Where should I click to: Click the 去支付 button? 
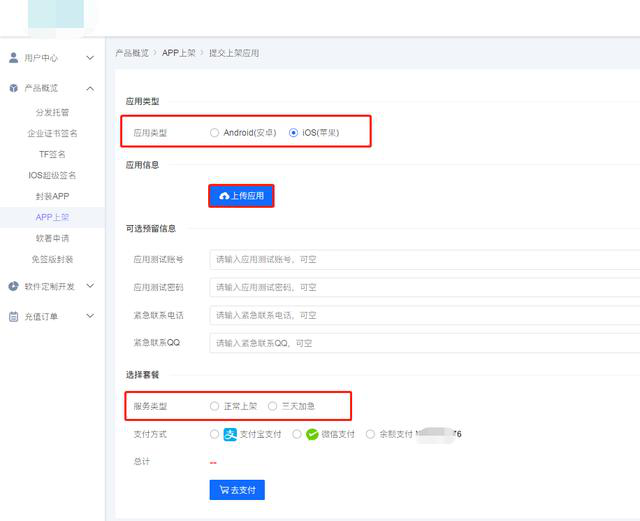coord(237,490)
